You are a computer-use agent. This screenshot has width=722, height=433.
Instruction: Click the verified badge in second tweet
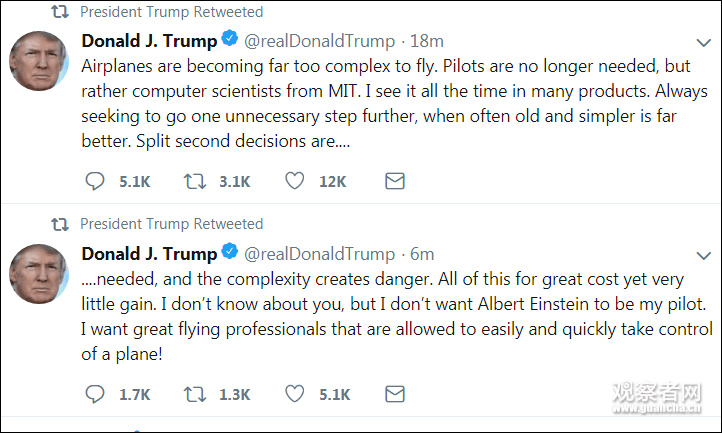(x=229, y=253)
